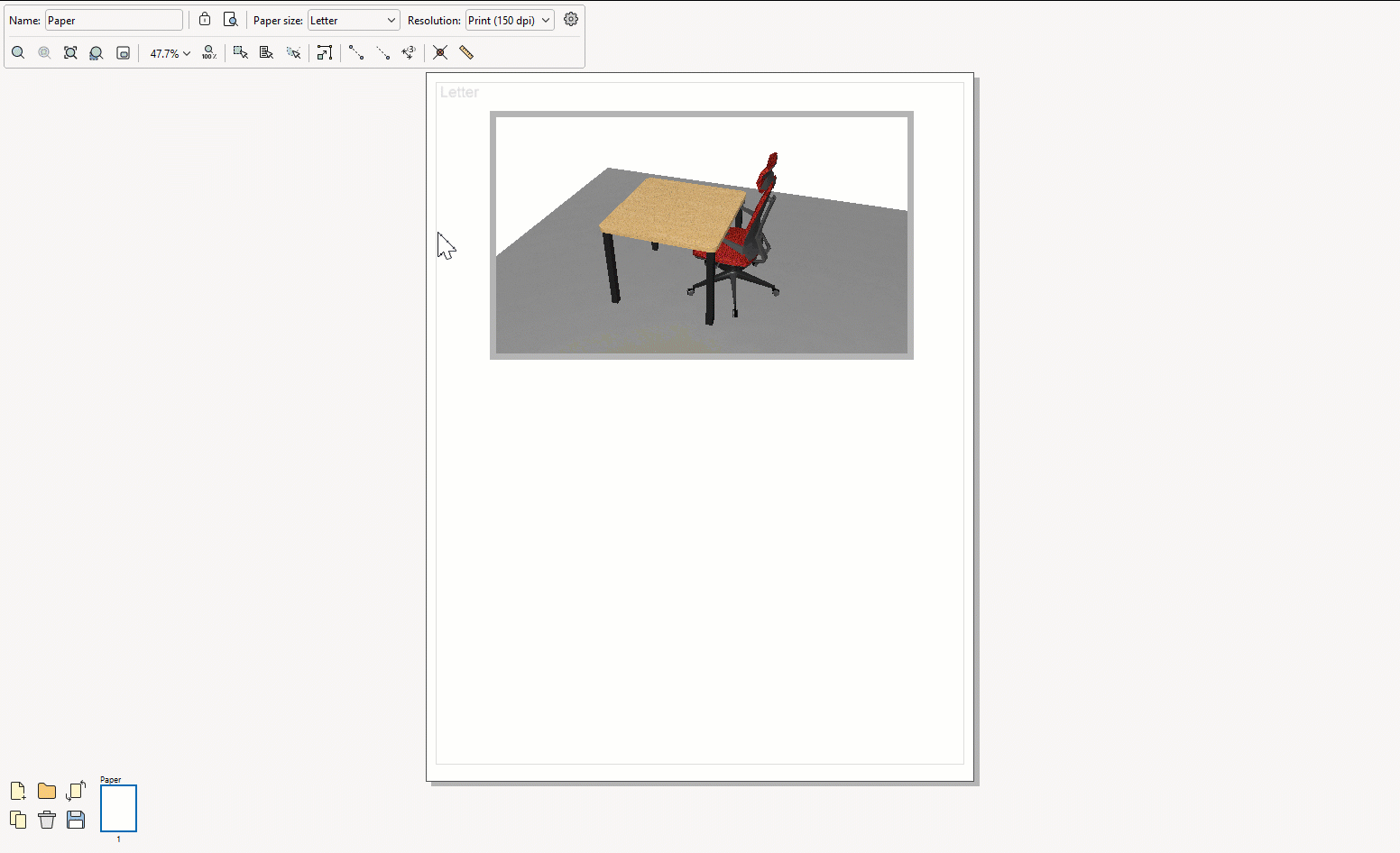Image resolution: width=1400 pixels, height=853 pixels.
Task: Open the Paper size dropdown
Action: [353, 19]
